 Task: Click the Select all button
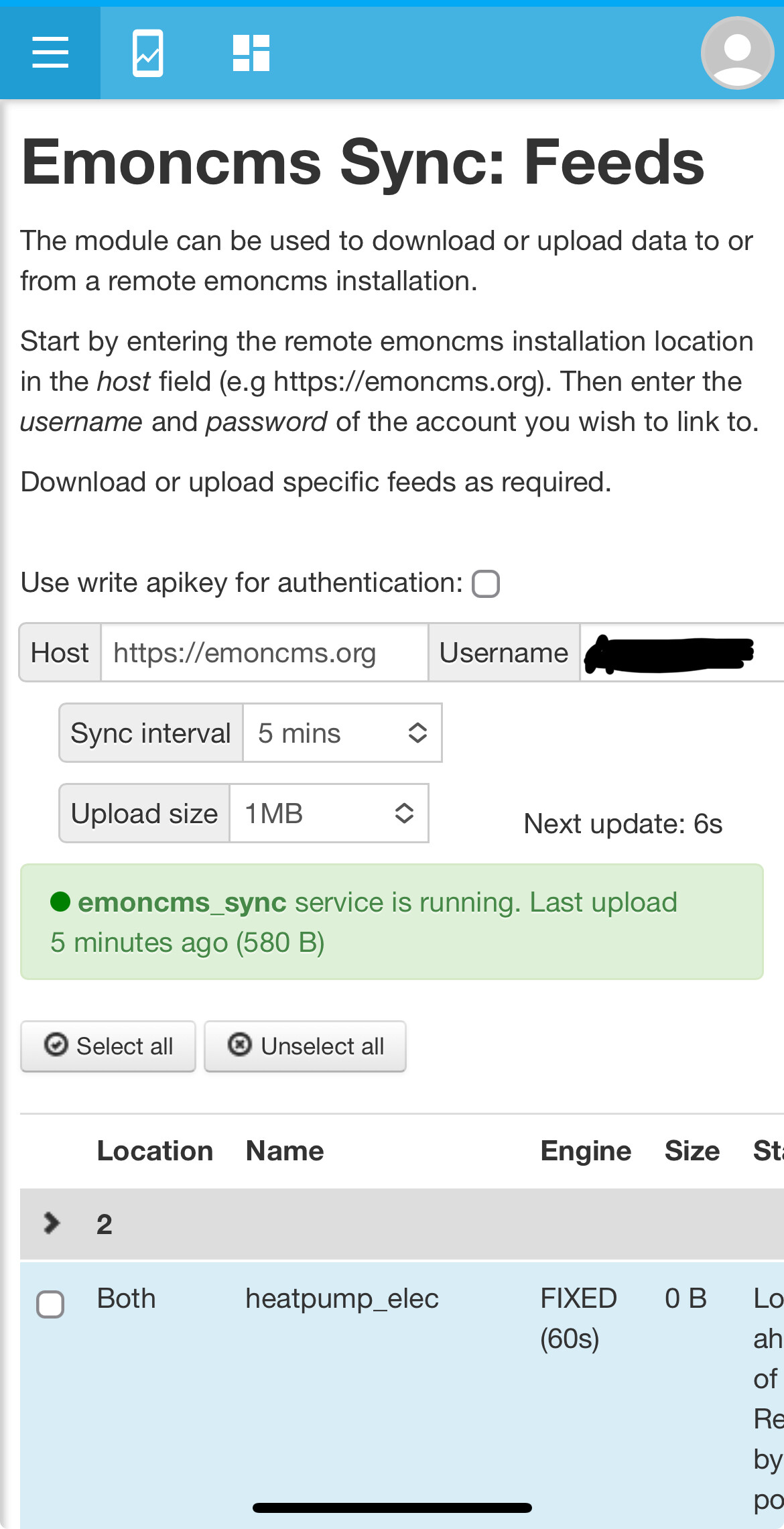pyautogui.click(x=108, y=1046)
